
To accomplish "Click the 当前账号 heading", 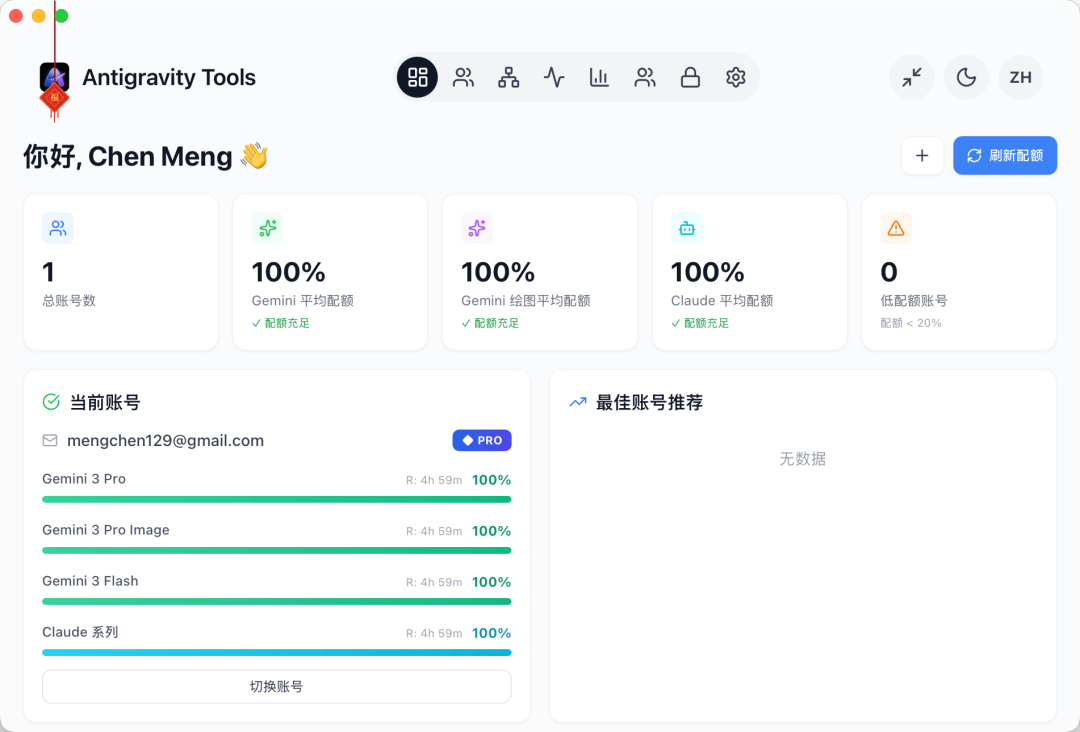I will [105, 402].
